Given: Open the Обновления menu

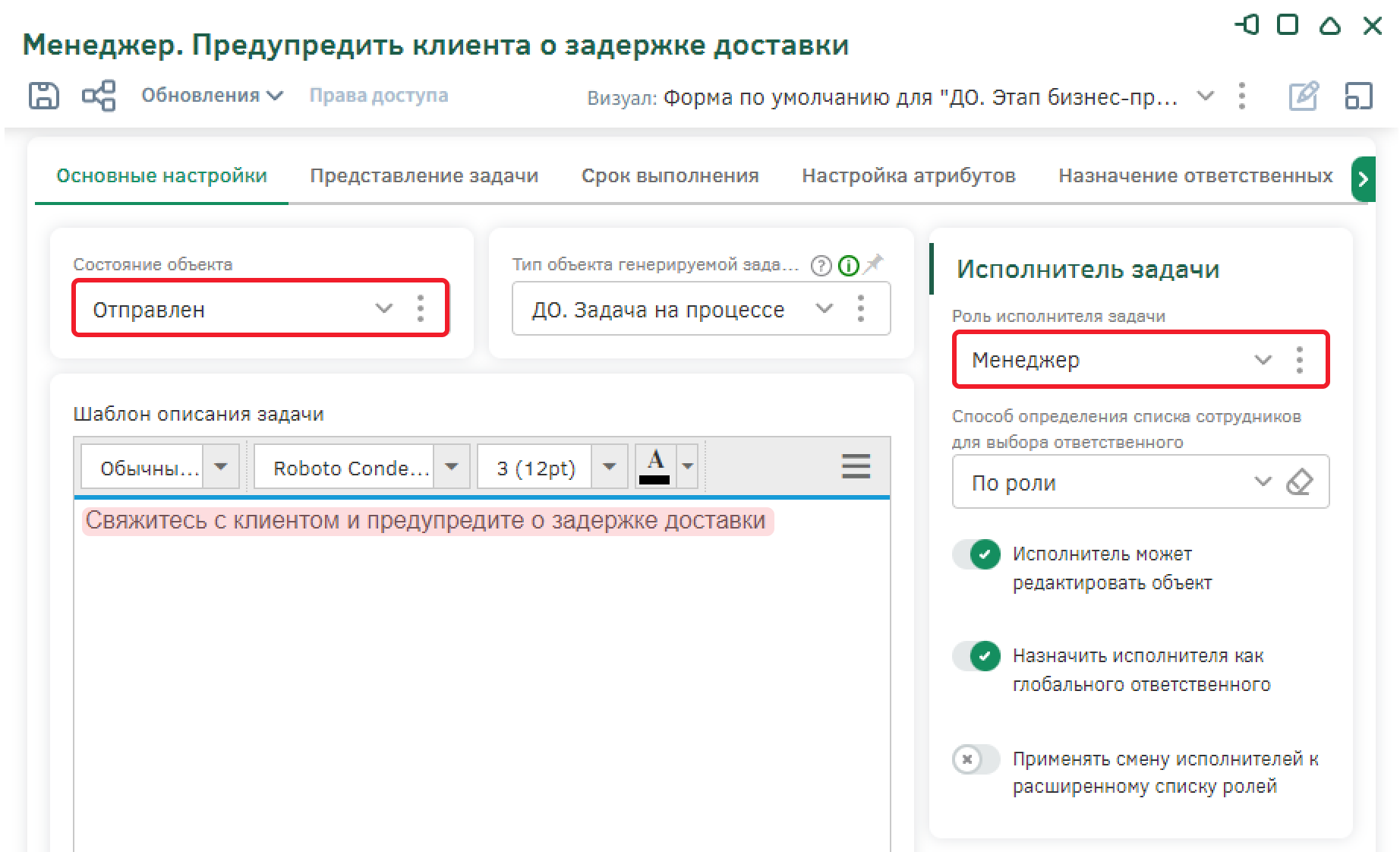Looking at the screenshot, I should point(212,96).
